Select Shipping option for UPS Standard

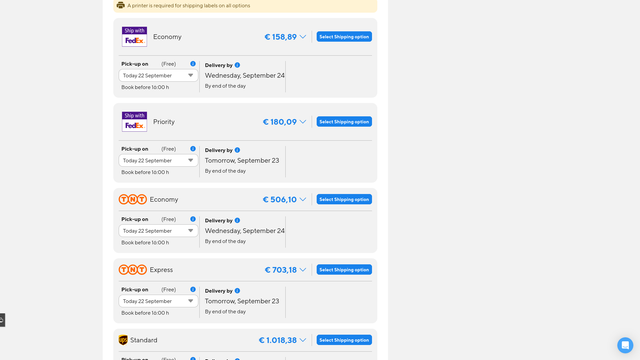click(x=344, y=340)
